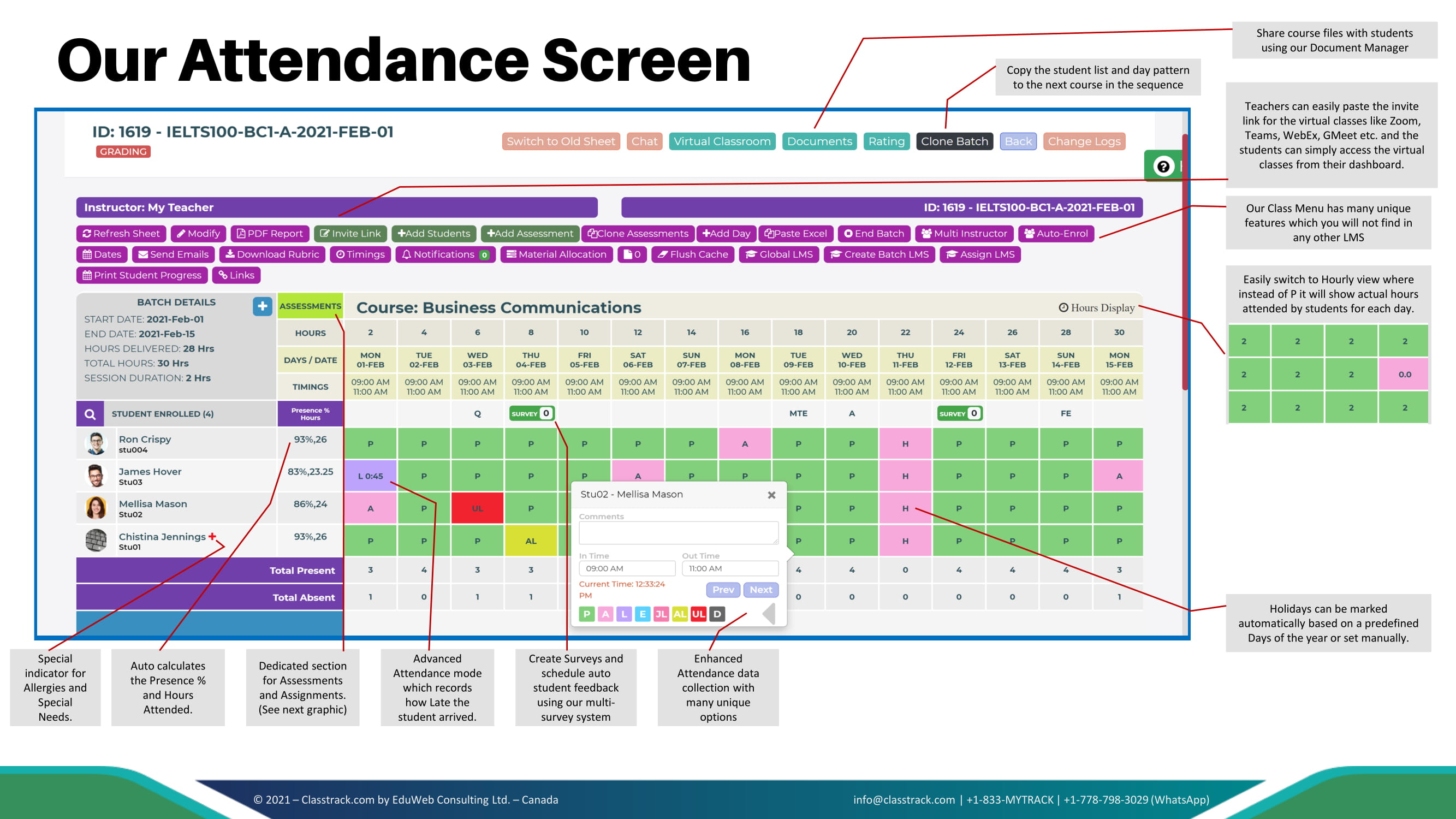Click the Links chain button
The width and height of the screenshot is (1456, 819).
236,275
